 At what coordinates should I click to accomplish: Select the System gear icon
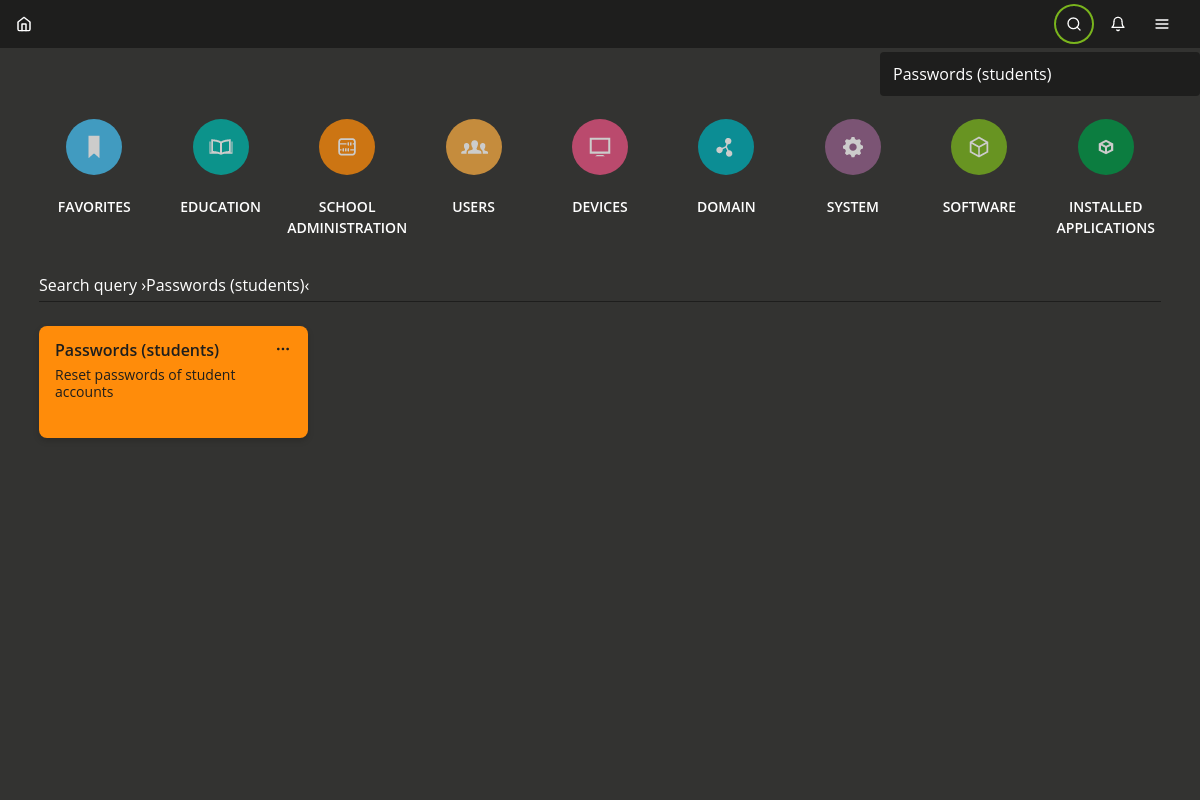click(853, 147)
